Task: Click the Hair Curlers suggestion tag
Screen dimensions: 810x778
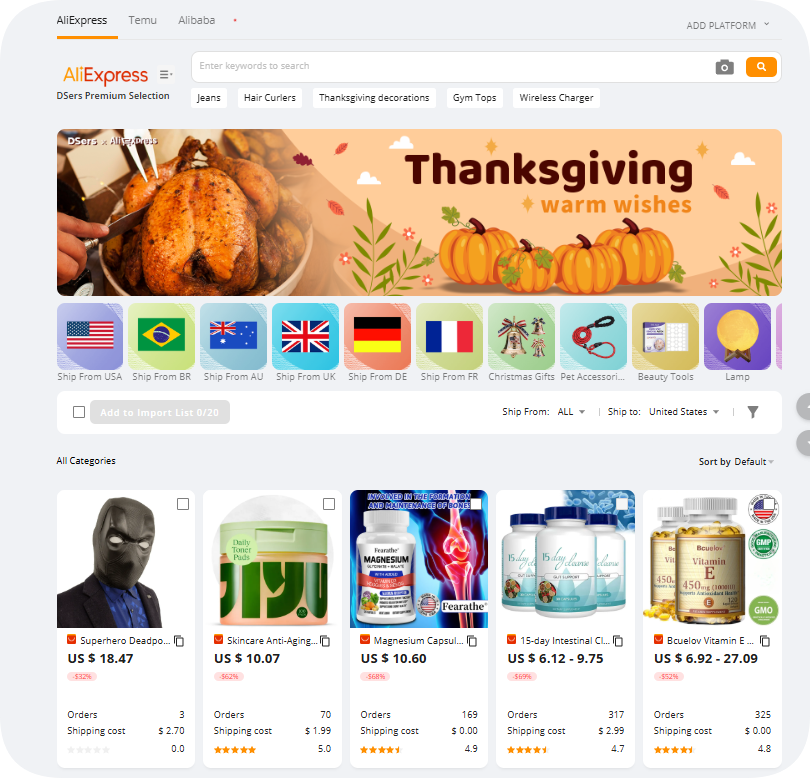Action: pos(270,98)
